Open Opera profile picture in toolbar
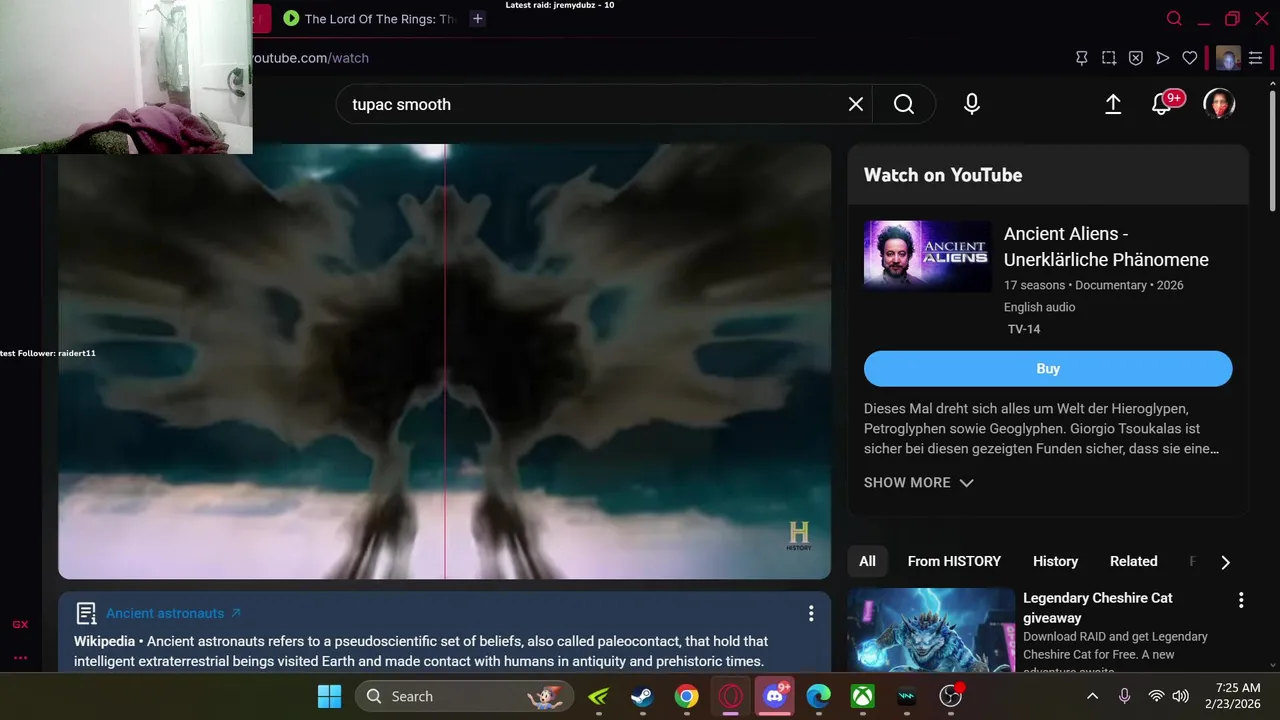This screenshot has width=1280, height=720. click(1228, 58)
